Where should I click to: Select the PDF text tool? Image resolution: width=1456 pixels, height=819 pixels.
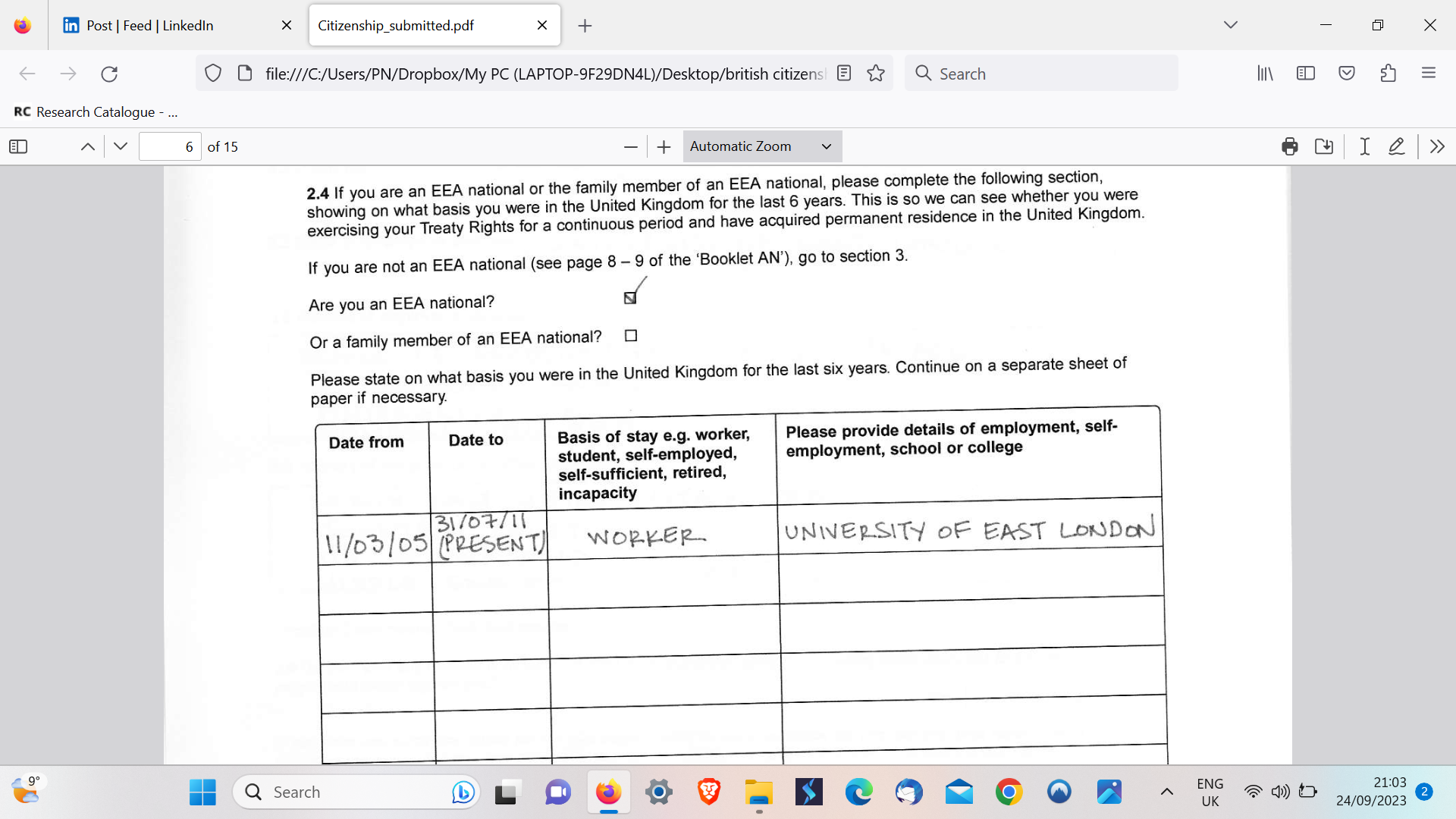1364,146
